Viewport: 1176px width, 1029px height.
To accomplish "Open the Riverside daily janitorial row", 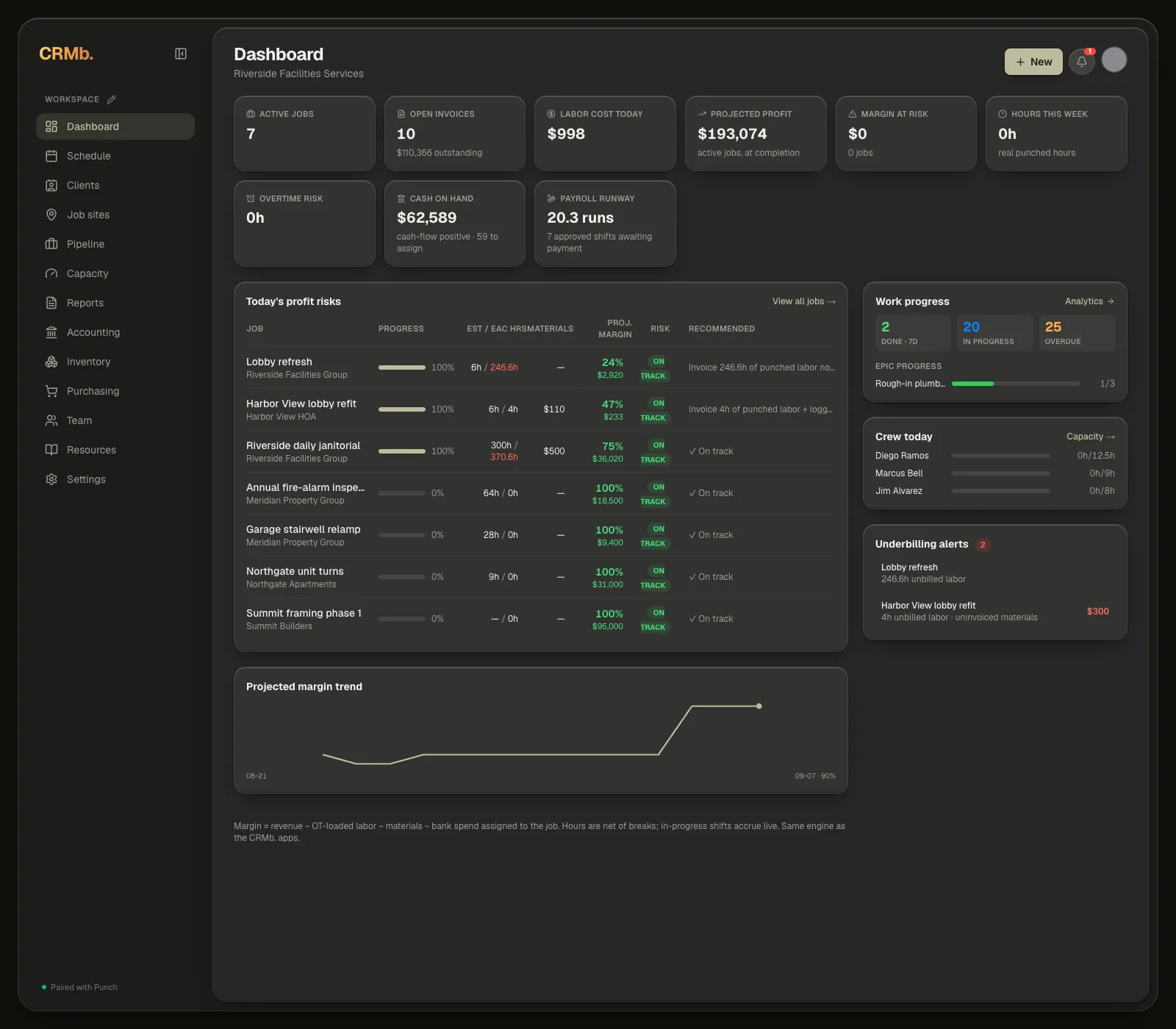I will click(x=541, y=451).
